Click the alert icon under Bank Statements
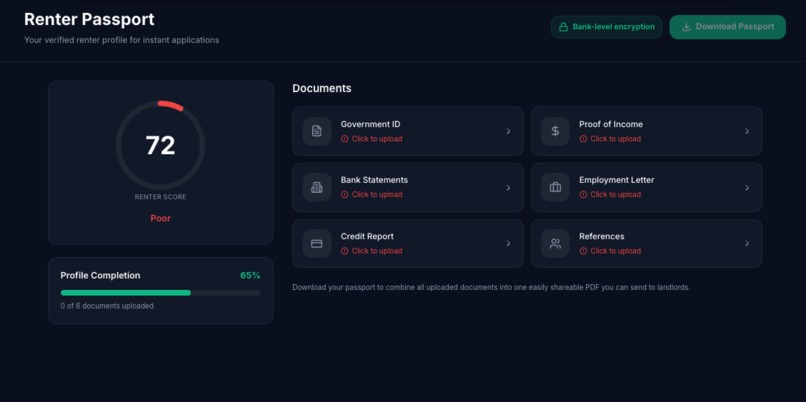The width and height of the screenshot is (806, 402). click(344, 194)
